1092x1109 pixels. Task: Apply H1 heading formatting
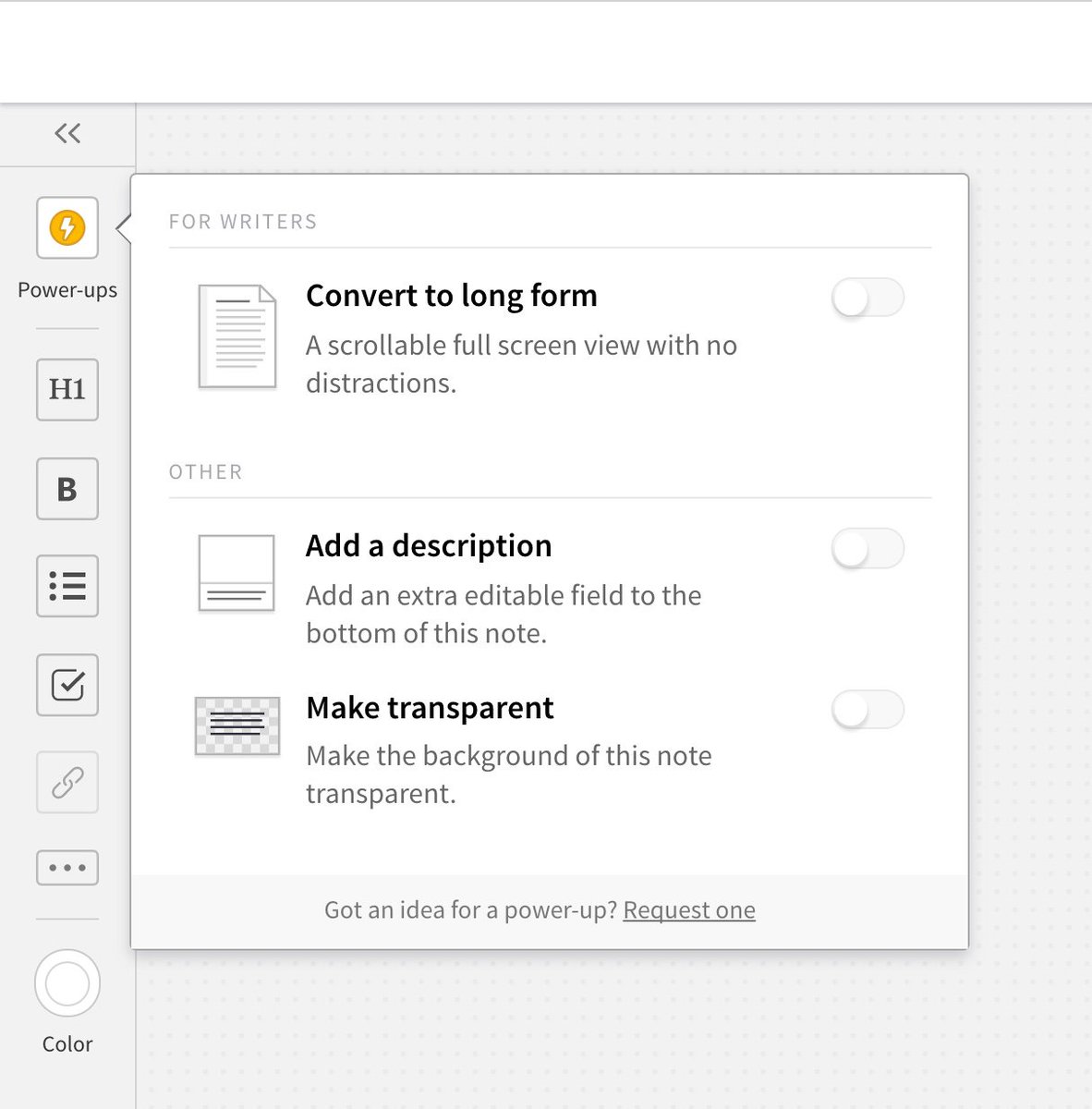pyautogui.click(x=67, y=390)
